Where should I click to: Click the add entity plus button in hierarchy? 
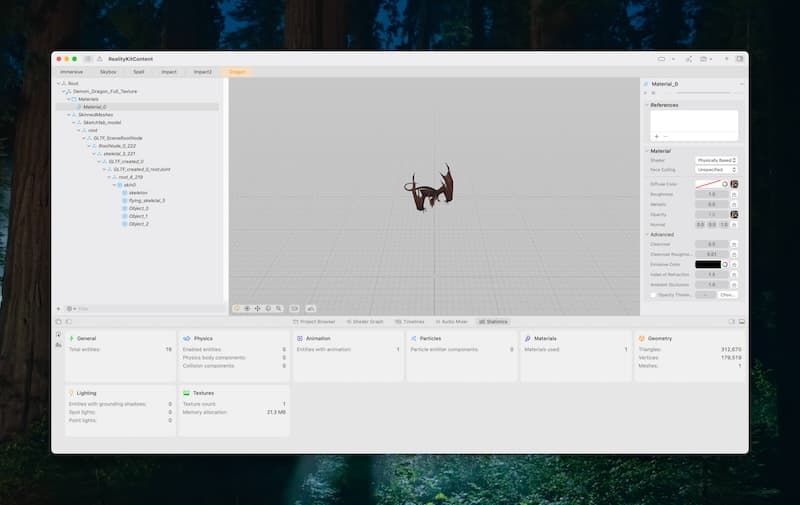tap(58, 308)
